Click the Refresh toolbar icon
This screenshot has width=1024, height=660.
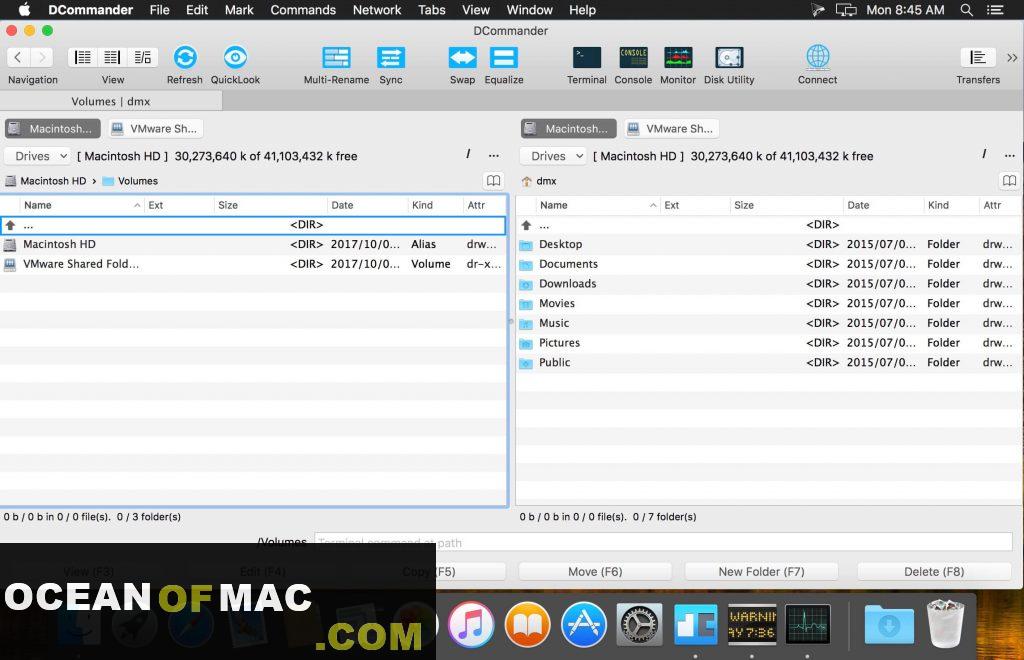[x=185, y=57]
